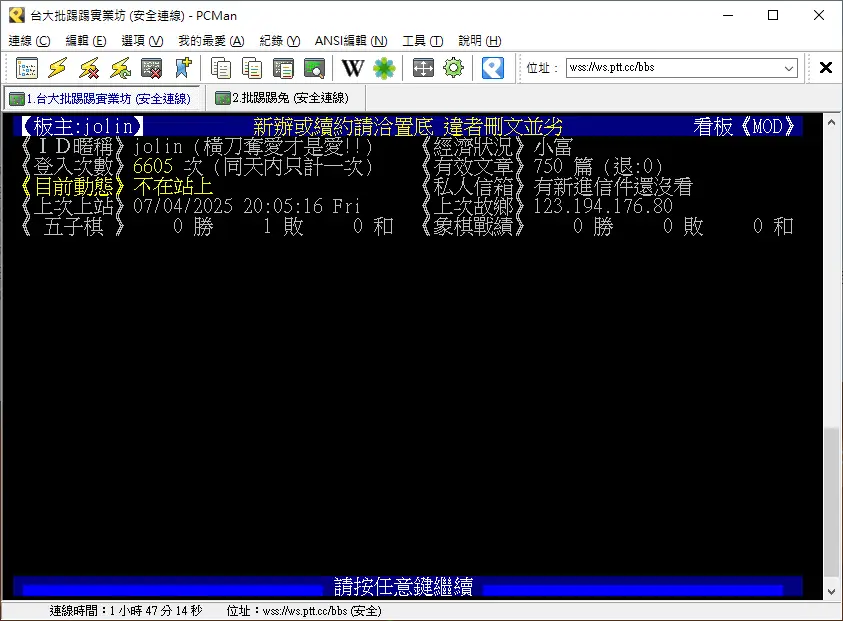Click the paste icon in toolbar

(x=252, y=68)
